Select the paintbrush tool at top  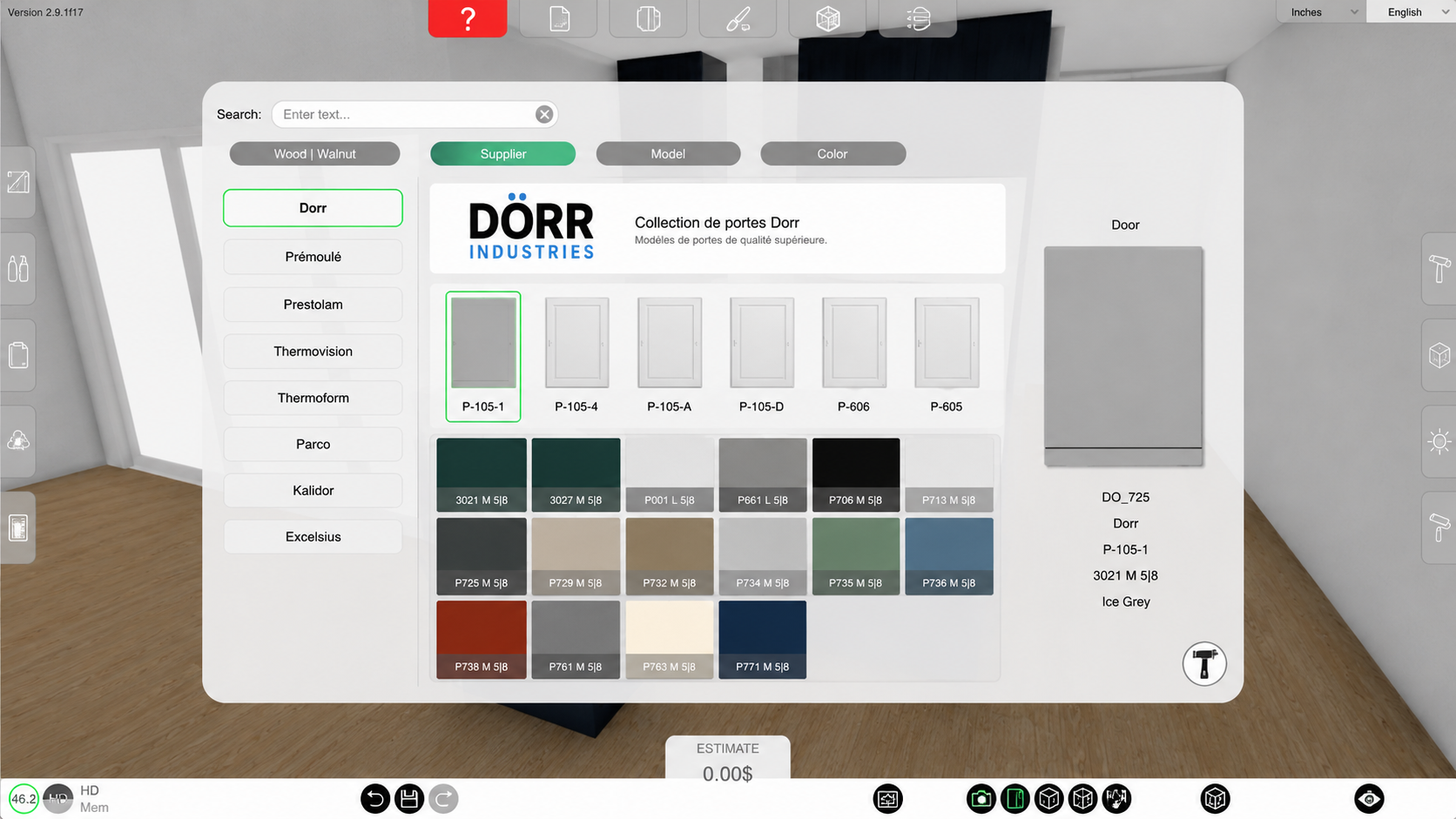(738, 18)
